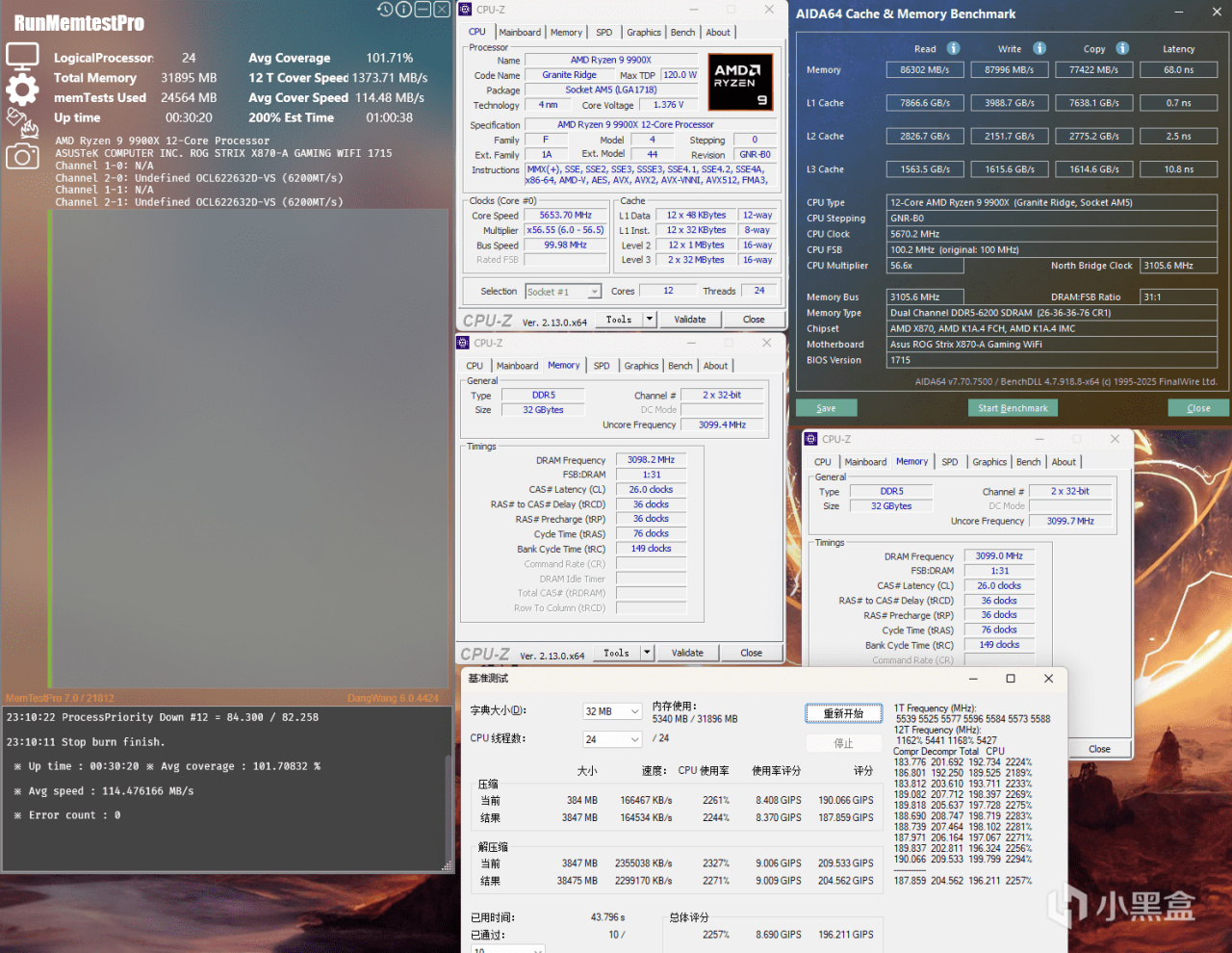Expand Tools arrow in CPU-Z showing 3098.2 MHz DRAM
Screen dimensions: 1232x953
point(647,653)
